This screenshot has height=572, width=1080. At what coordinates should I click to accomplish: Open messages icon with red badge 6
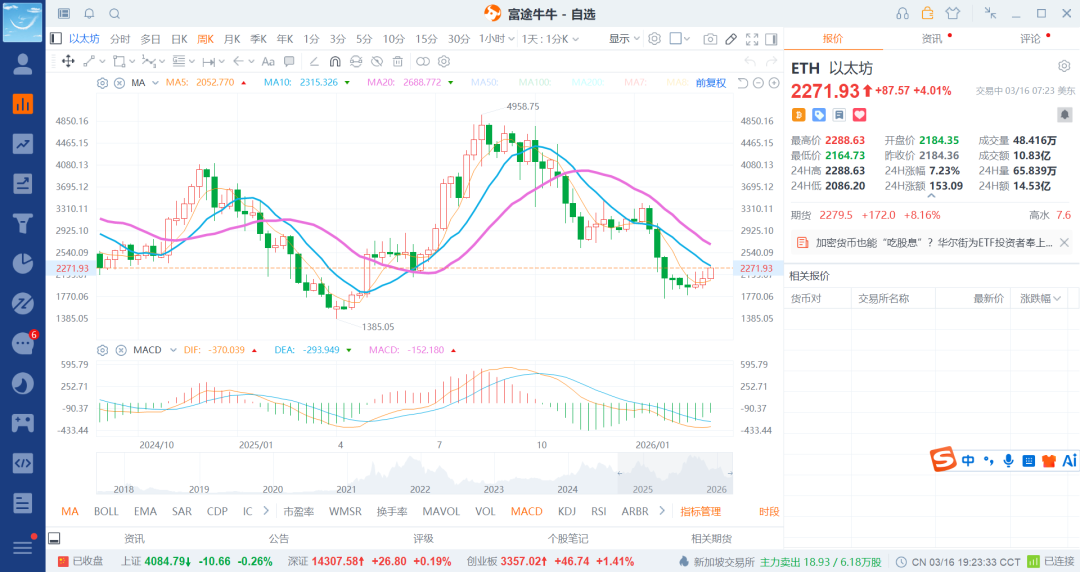tap(23, 343)
